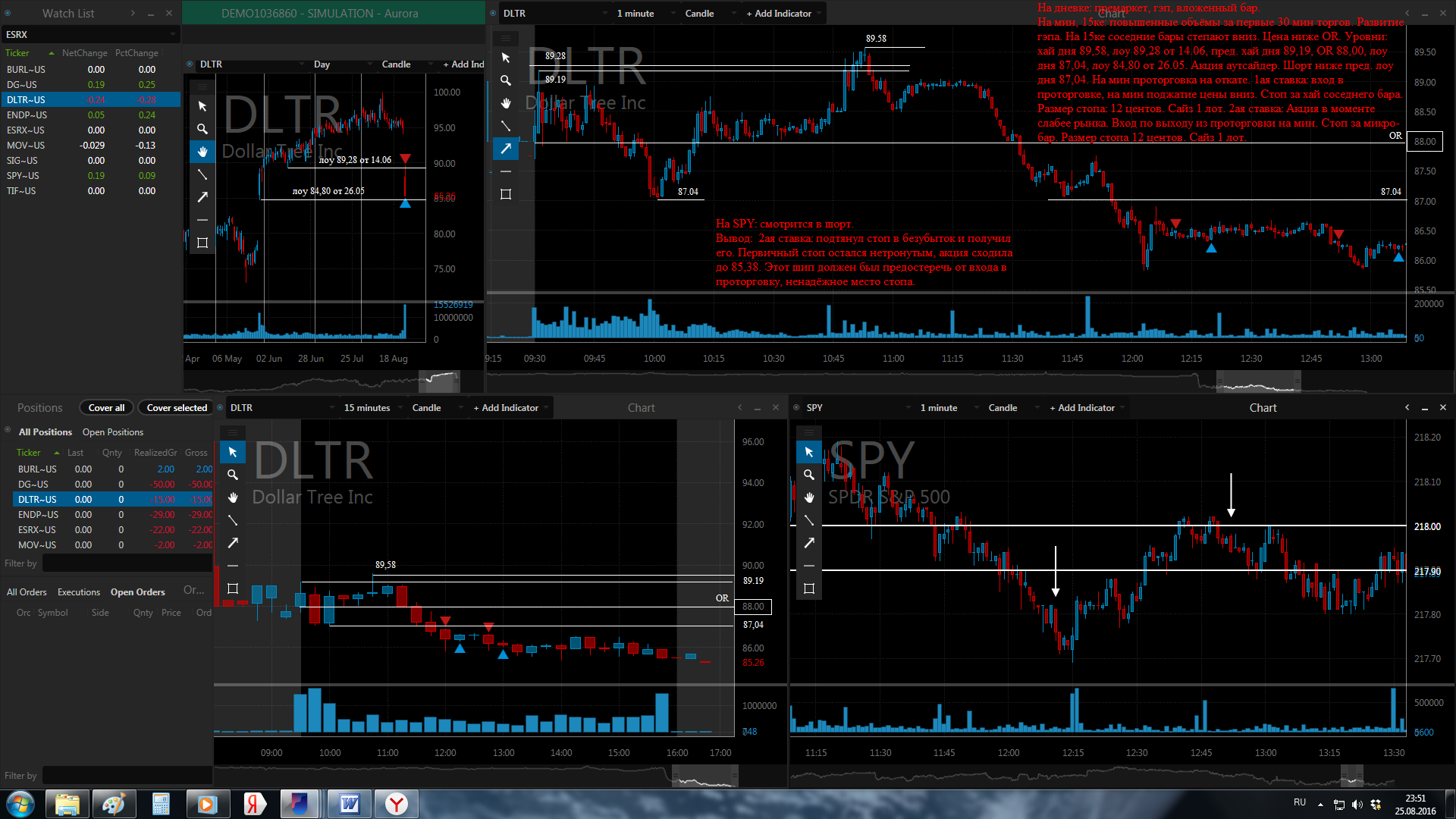Select rectangle tool in DLTR Day chart
The height and width of the screenshot is (819, 1456).
tap(202, 243)
